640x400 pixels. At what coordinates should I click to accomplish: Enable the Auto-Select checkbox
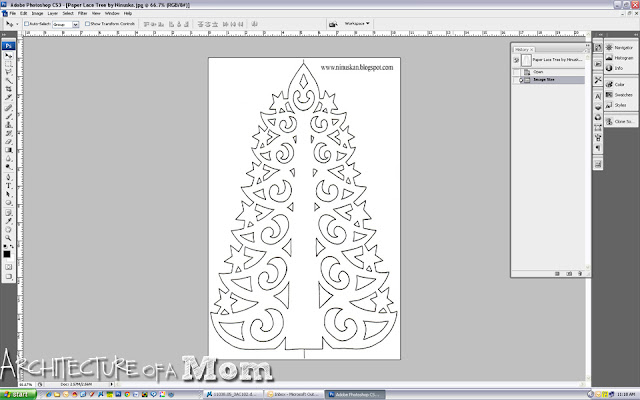click(x=27, y=24)
